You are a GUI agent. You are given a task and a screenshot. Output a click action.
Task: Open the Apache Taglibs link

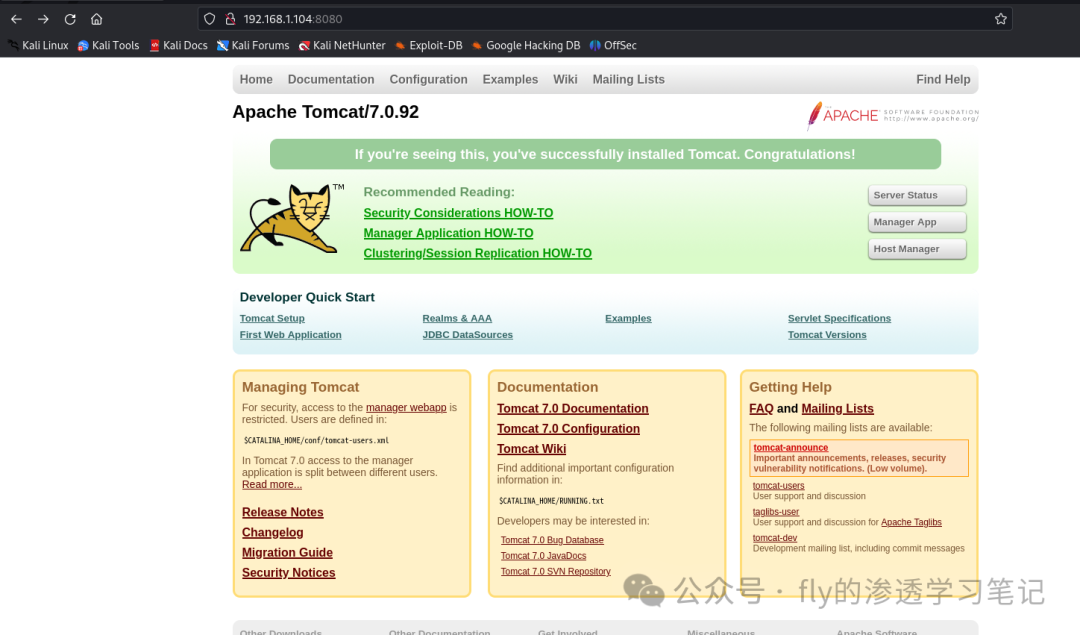[x=911, y=522]
